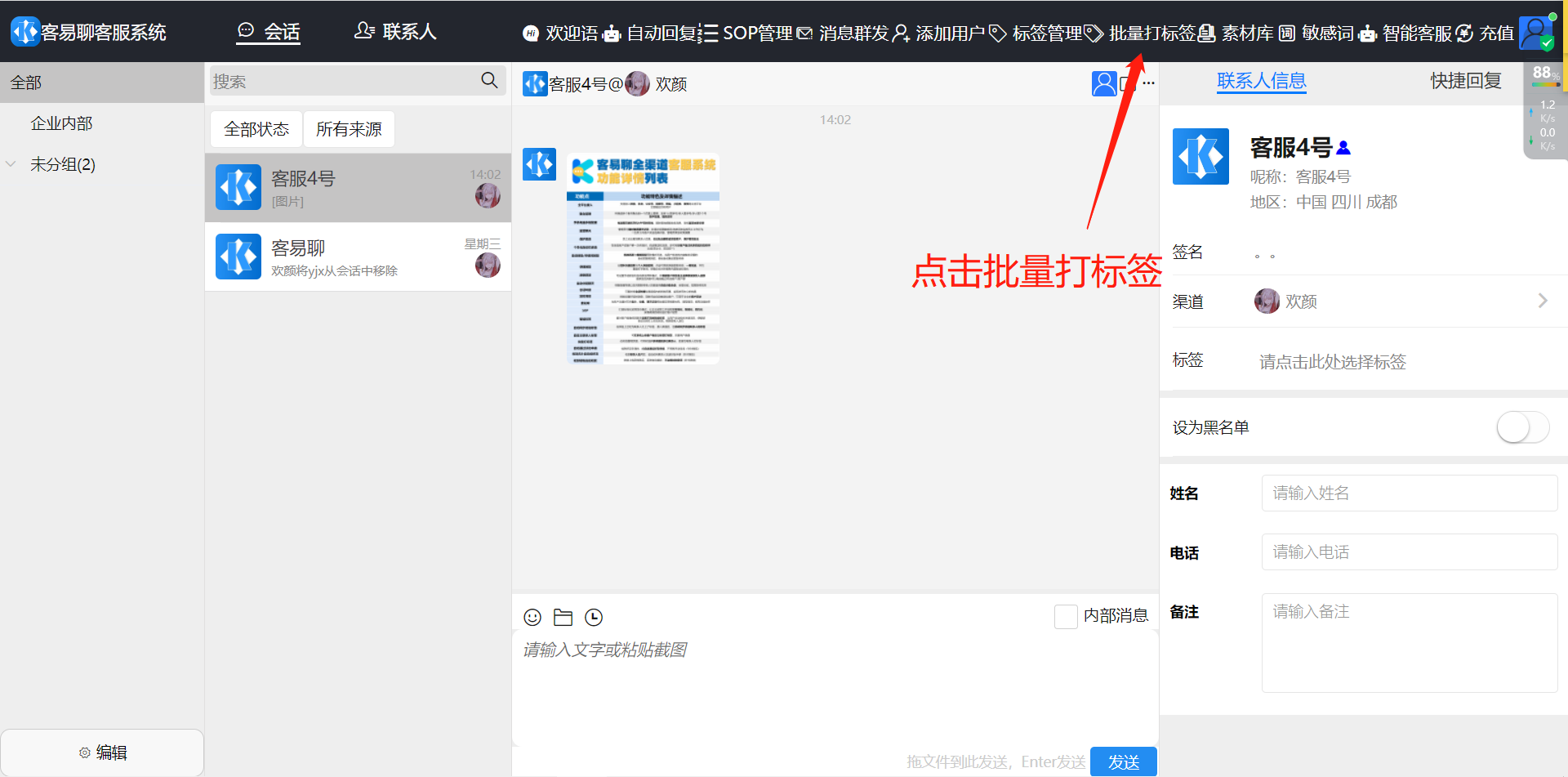
Task: Click the chat header 欢颜 avatar
Action: [637, 83]
